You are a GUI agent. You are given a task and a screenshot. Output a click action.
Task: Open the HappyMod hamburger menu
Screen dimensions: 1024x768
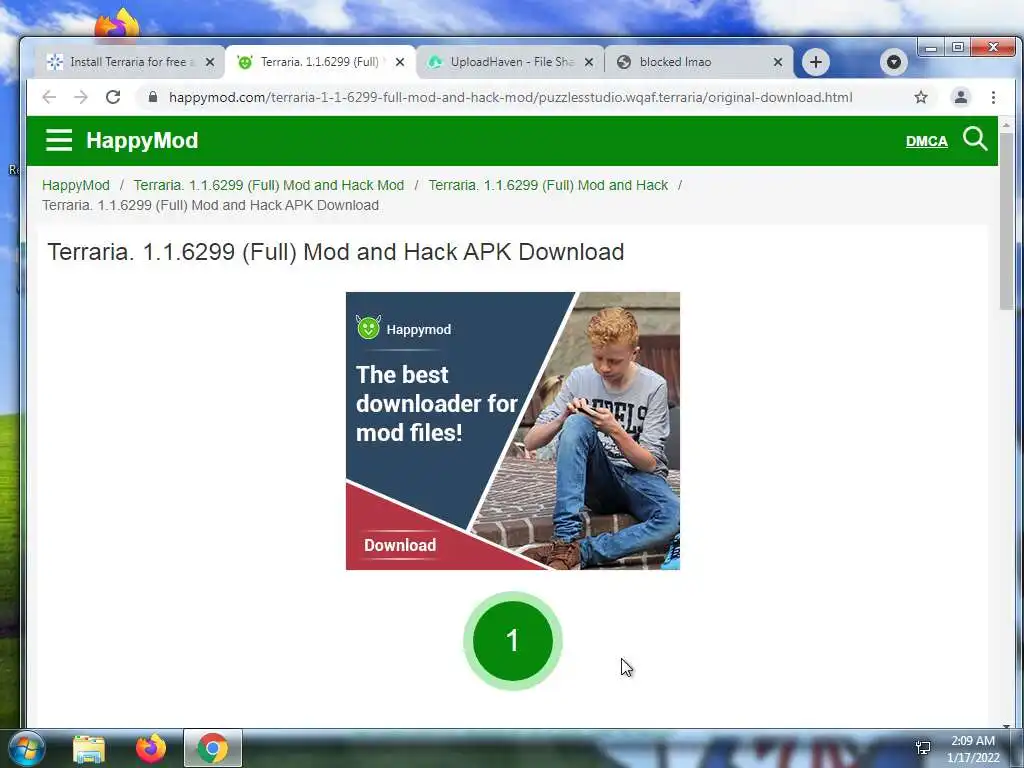(x=59, y=140)
